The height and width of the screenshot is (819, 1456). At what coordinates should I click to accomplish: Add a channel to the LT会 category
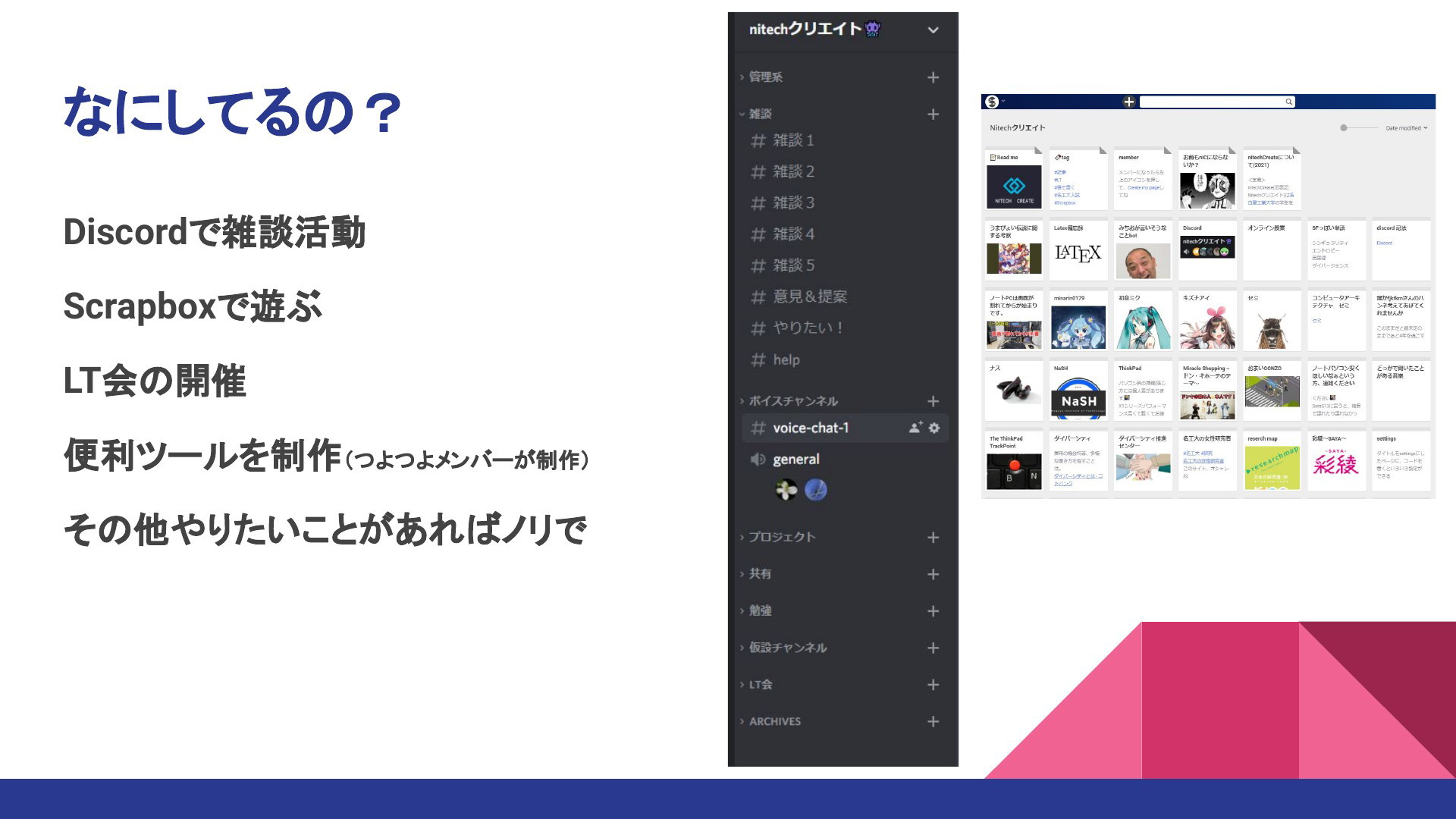[x=933, y=685]
